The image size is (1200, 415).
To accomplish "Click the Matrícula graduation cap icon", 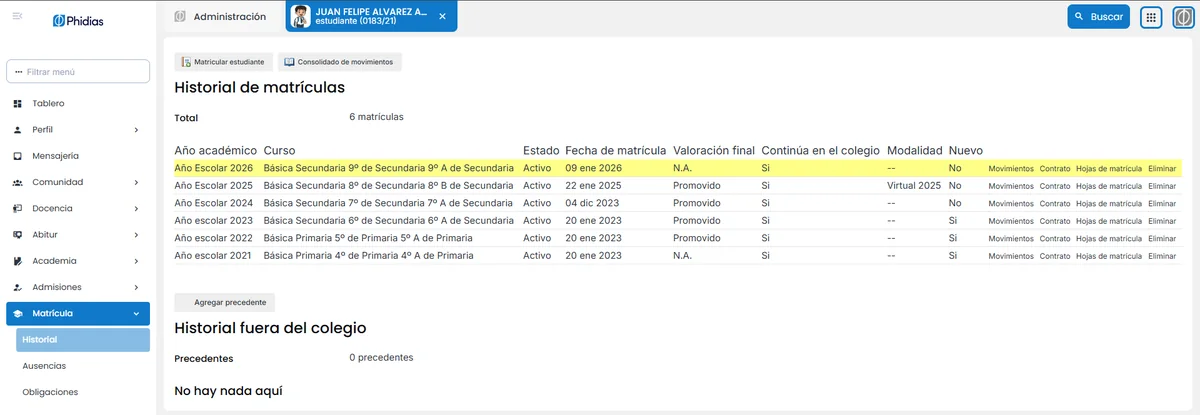I will click(x=18, y=314).
